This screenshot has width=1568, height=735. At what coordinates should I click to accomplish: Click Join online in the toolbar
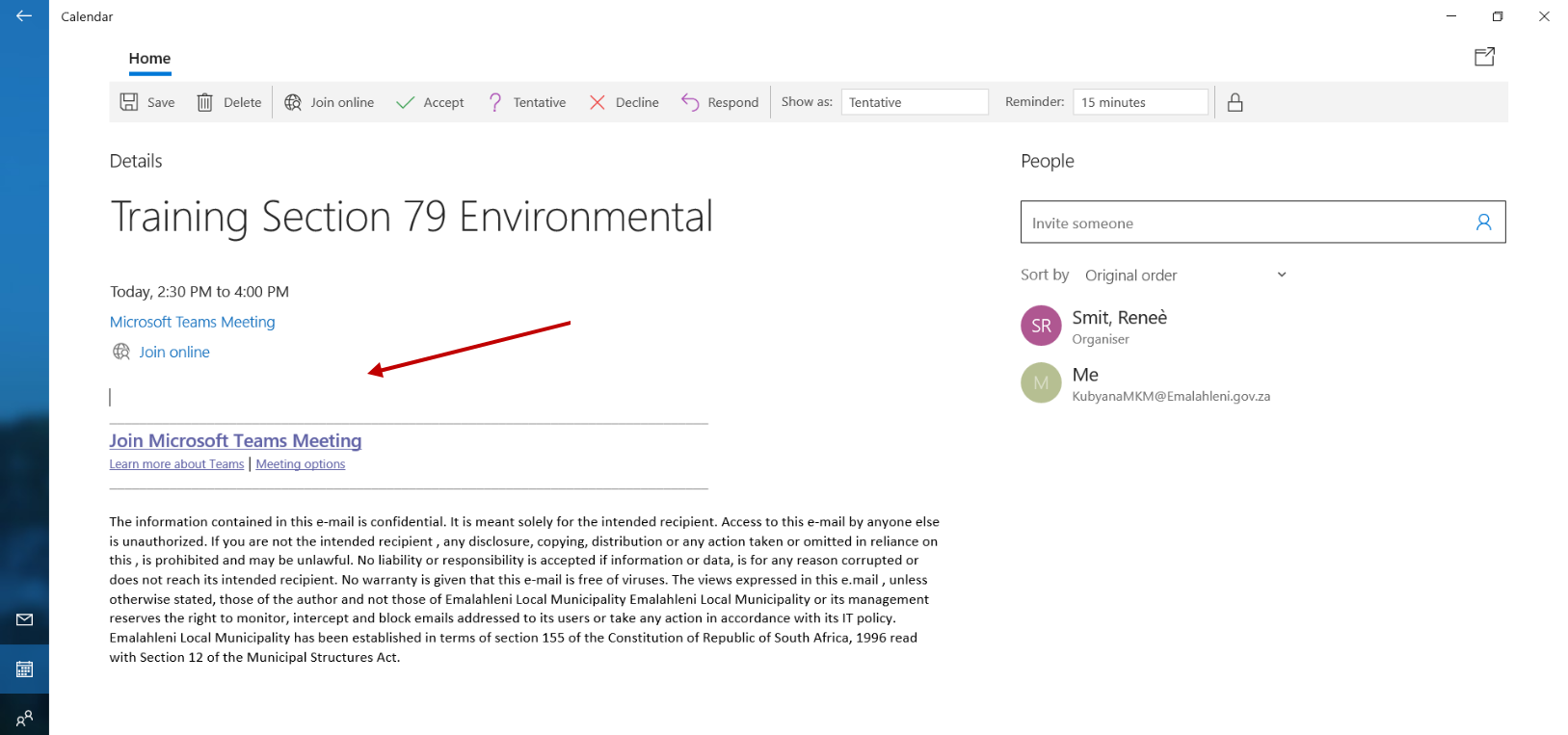[330, 102]
